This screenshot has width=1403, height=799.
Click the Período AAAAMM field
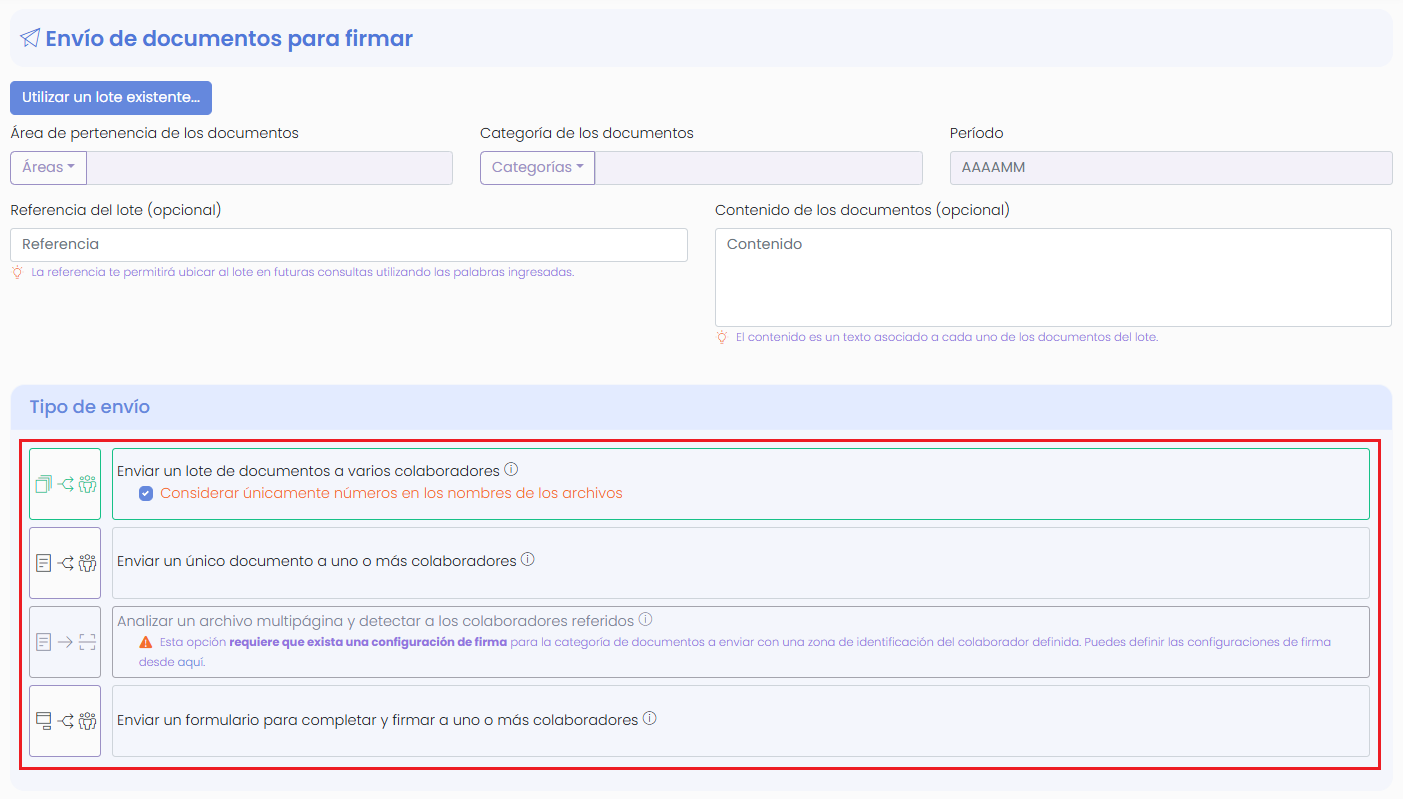[x=1170, y=168]
